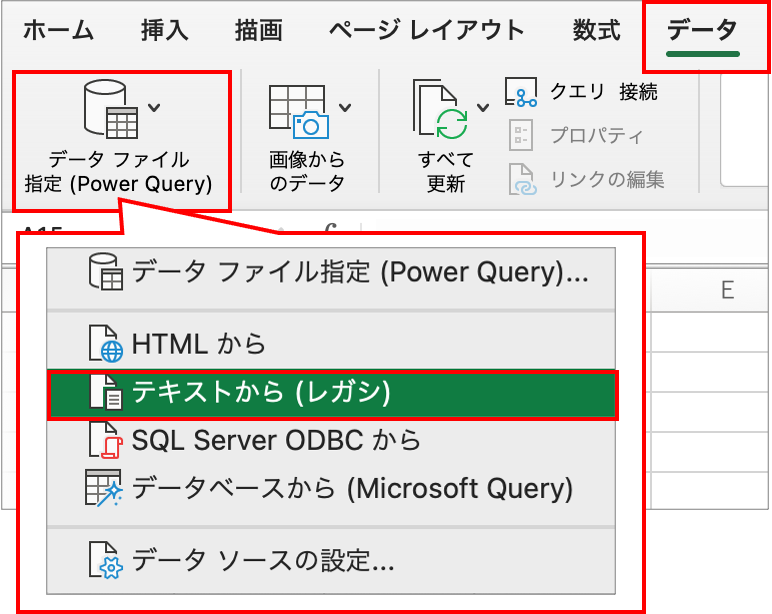Click the すべて更新 button label
Viewport: 772px width, 614px height.
pos(446,172)
